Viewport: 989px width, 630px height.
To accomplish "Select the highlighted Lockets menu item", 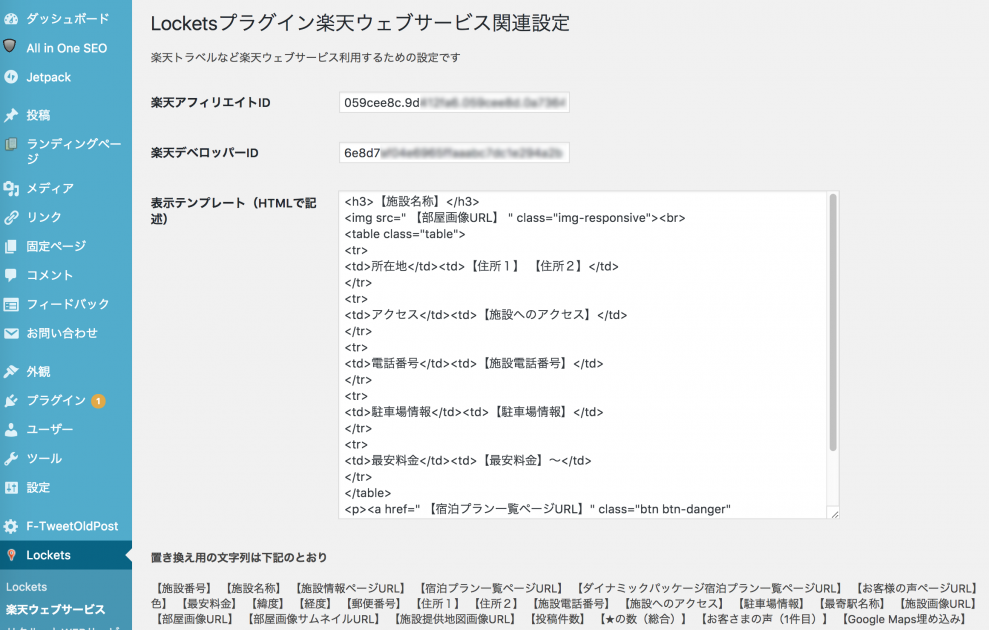I will pyautogui.click(x=66, y=555).
